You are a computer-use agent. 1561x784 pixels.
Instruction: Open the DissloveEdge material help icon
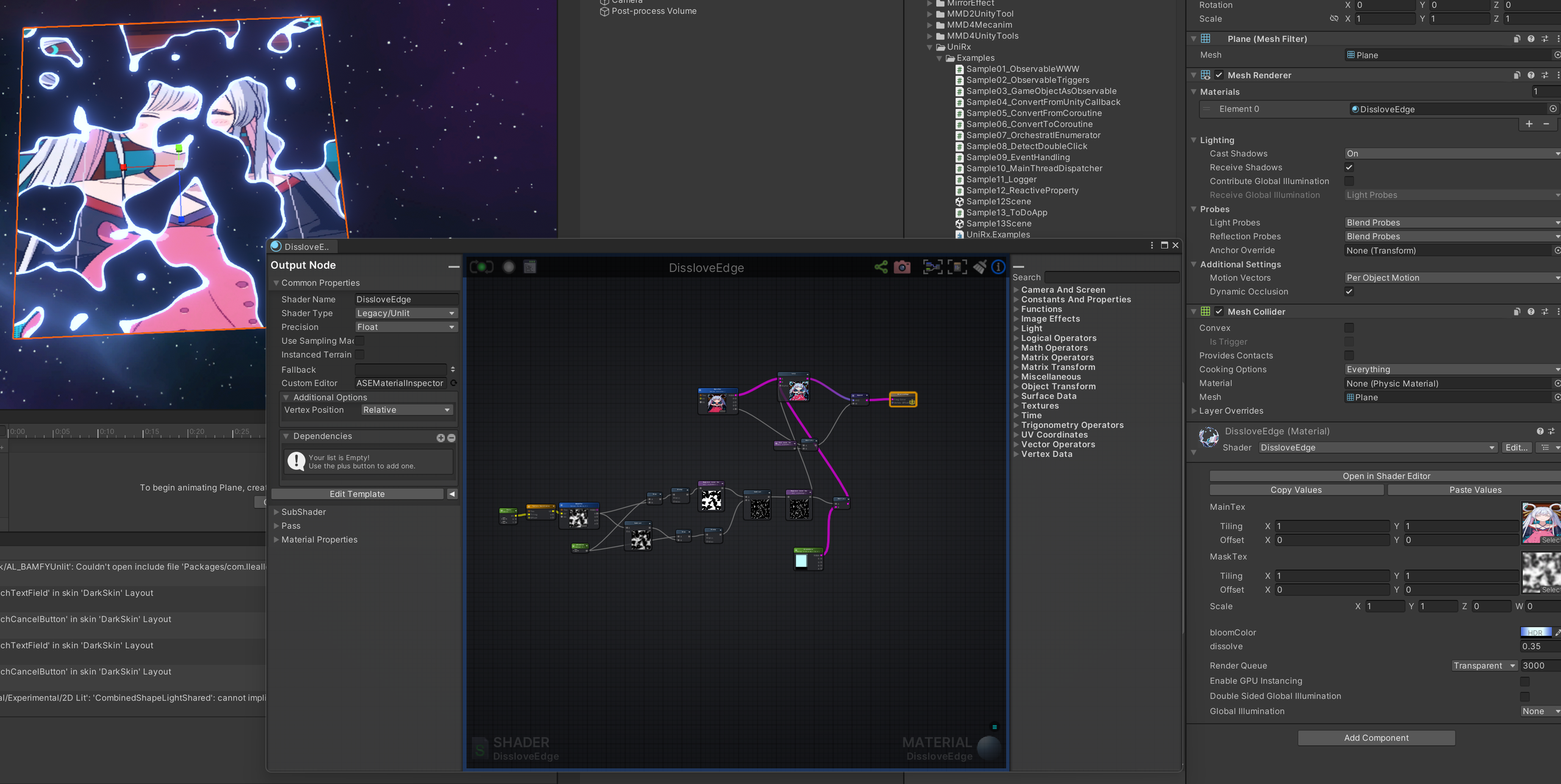pos(1540,431)
